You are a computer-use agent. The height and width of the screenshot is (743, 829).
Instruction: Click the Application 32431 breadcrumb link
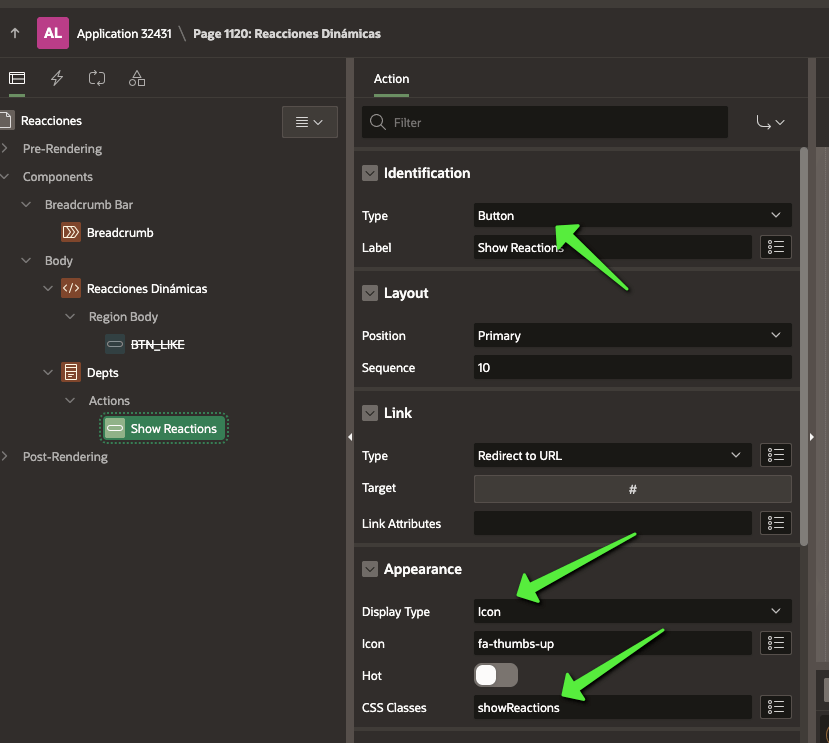124,33
